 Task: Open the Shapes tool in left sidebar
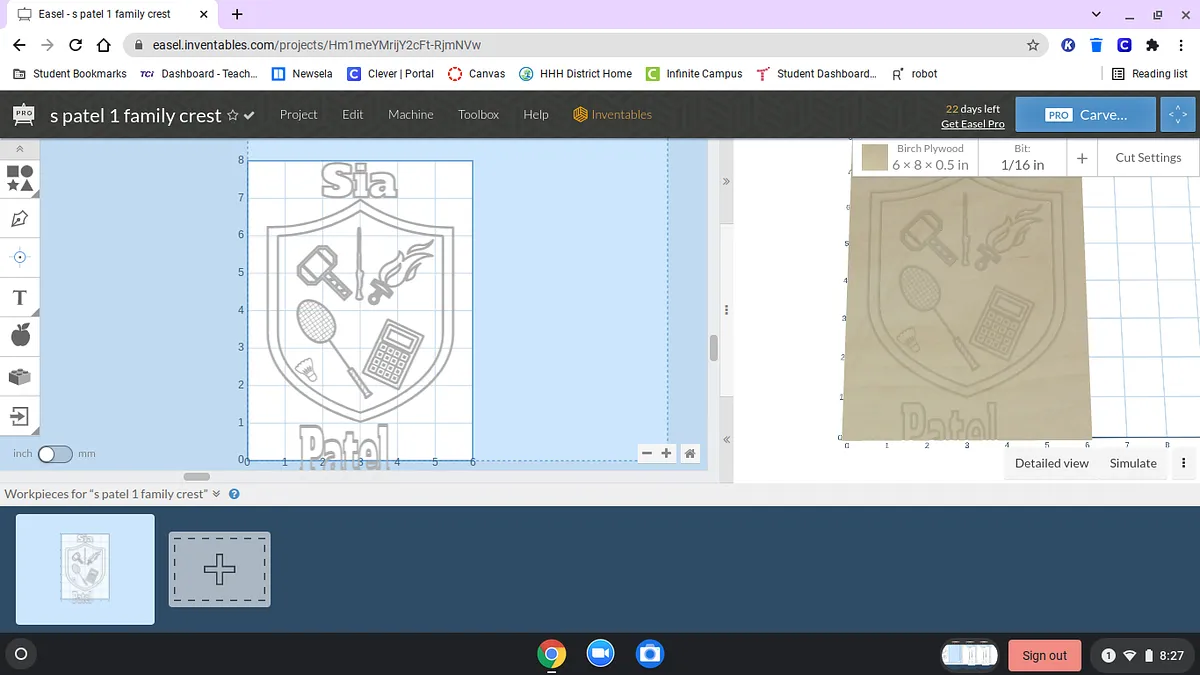pyautogui.click(x=20, y=178)
